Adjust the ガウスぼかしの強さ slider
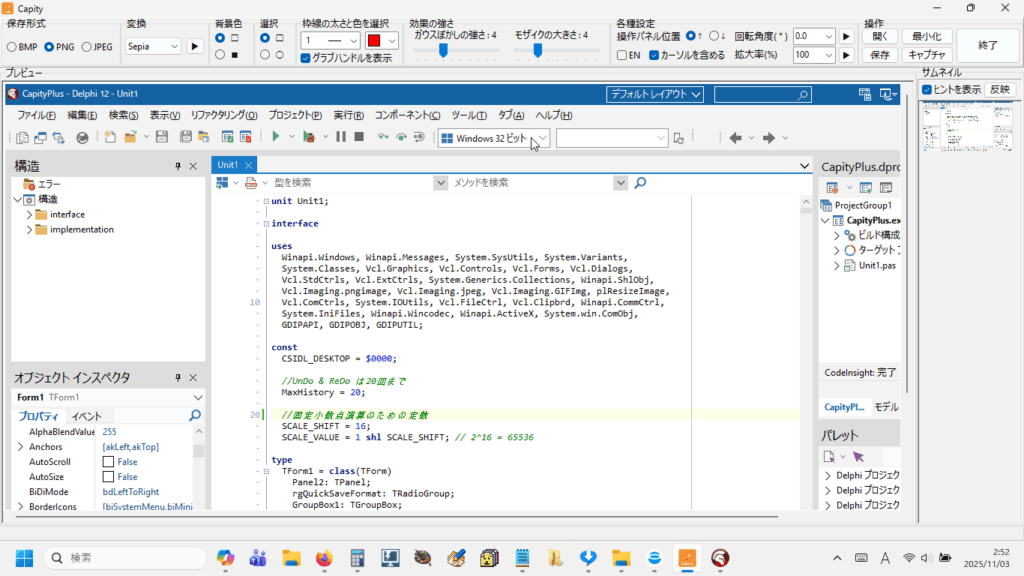This screenshot has height=576, width=1024. click(x=443, y=50)
